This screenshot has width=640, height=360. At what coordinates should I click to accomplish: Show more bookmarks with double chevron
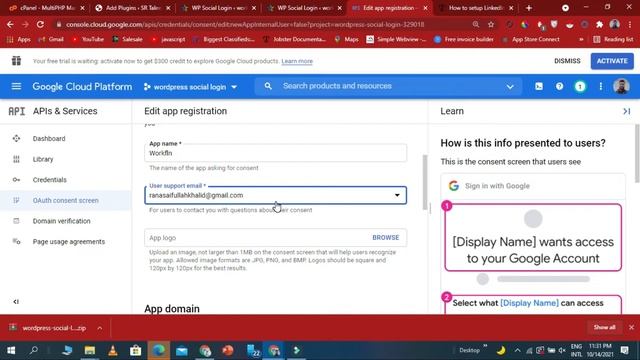pyautogui.click(x=581, y=40)
